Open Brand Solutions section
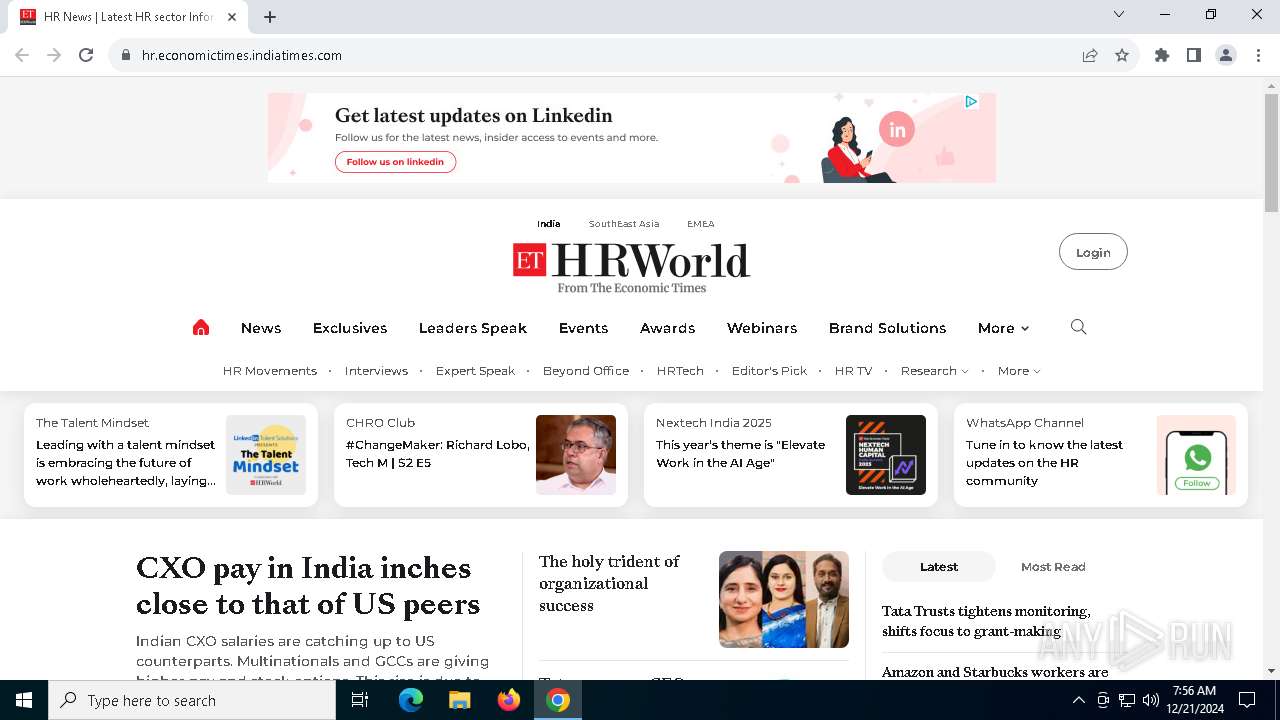1280x720 pixels. tap(887, 328)
